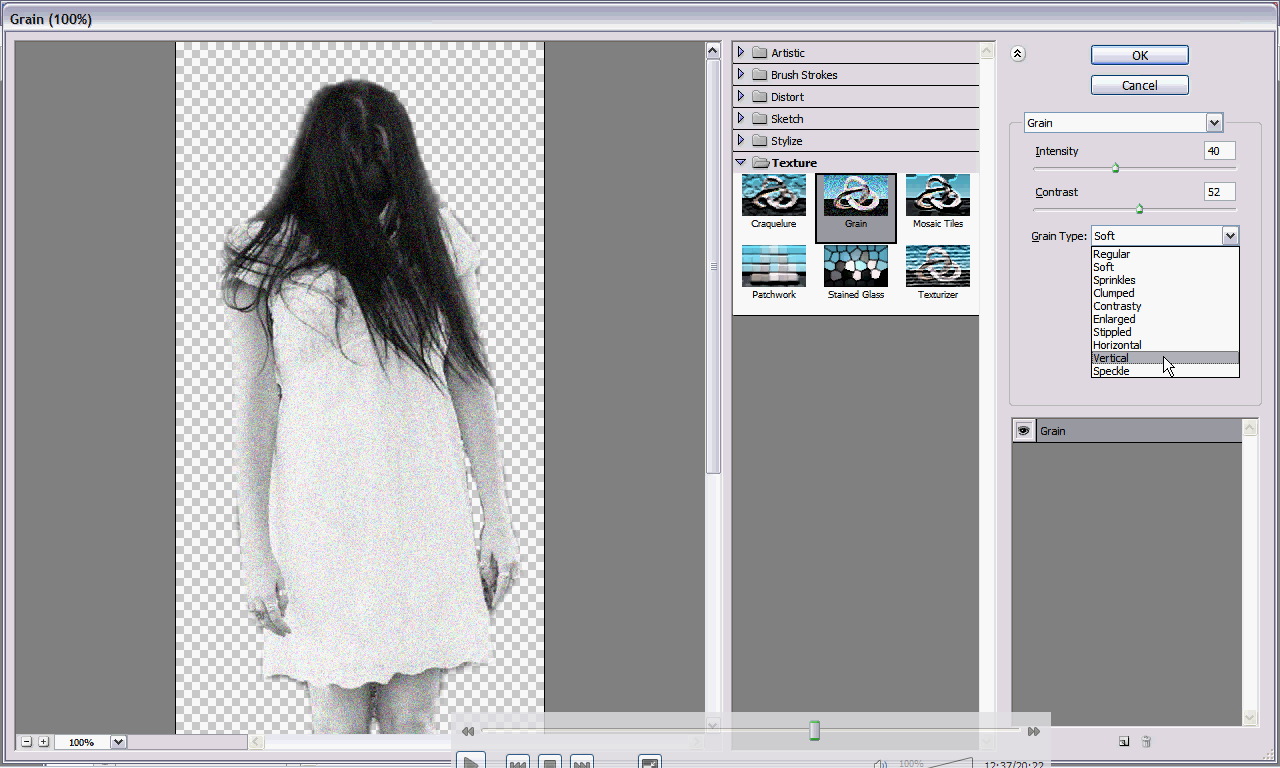Choose Soft grain type option
Screen dimensions: 1280x768
point(1165,267)
